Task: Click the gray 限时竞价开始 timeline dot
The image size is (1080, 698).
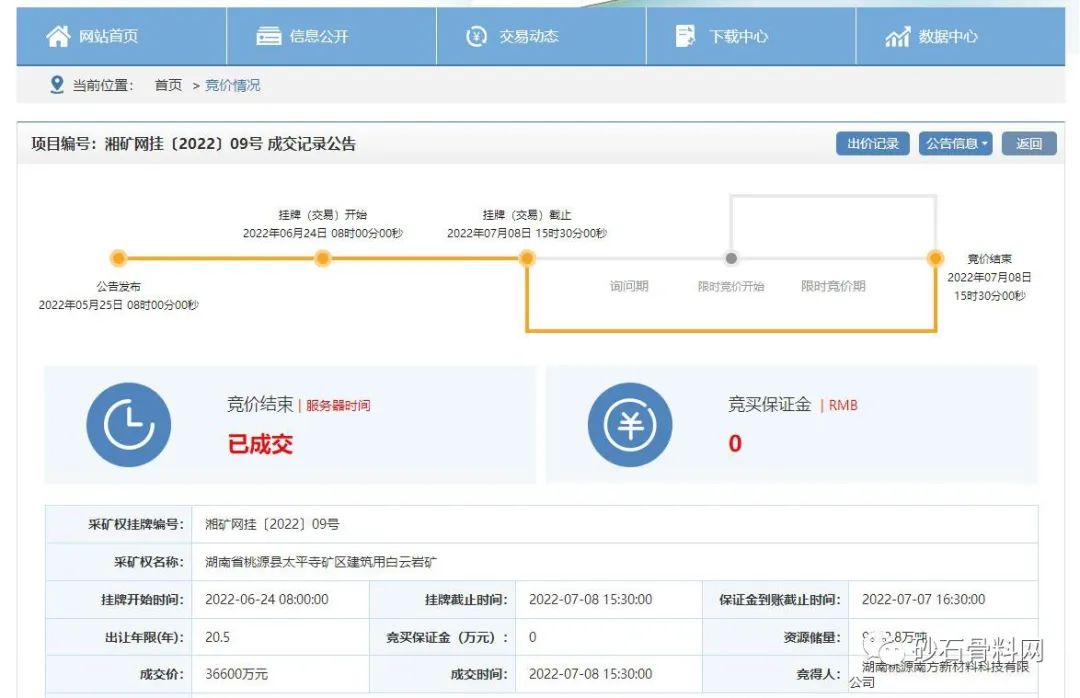Action: pos(731,259)
